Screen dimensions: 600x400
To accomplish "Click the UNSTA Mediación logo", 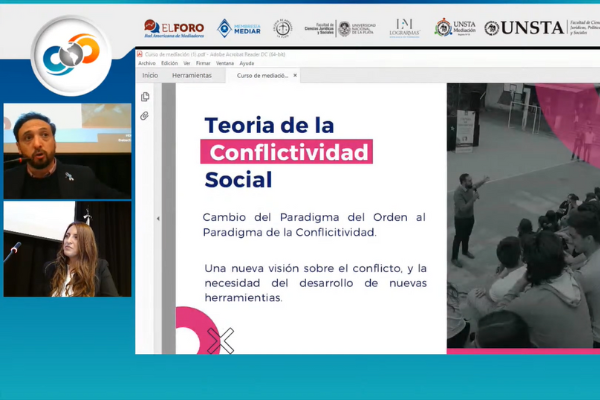I will click(x=455, y=28).
